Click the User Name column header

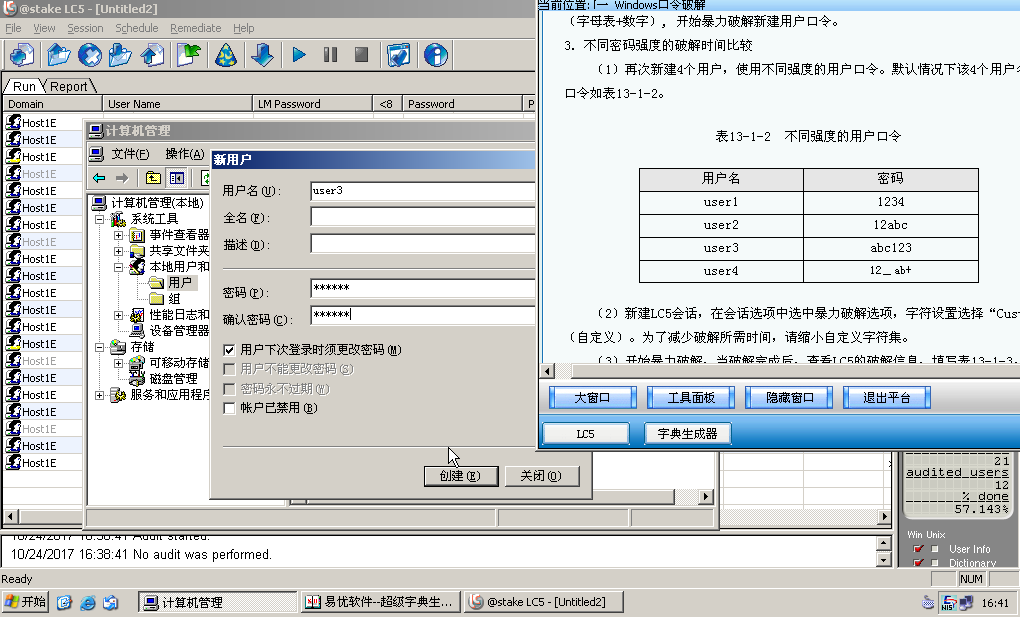[177, 103]
